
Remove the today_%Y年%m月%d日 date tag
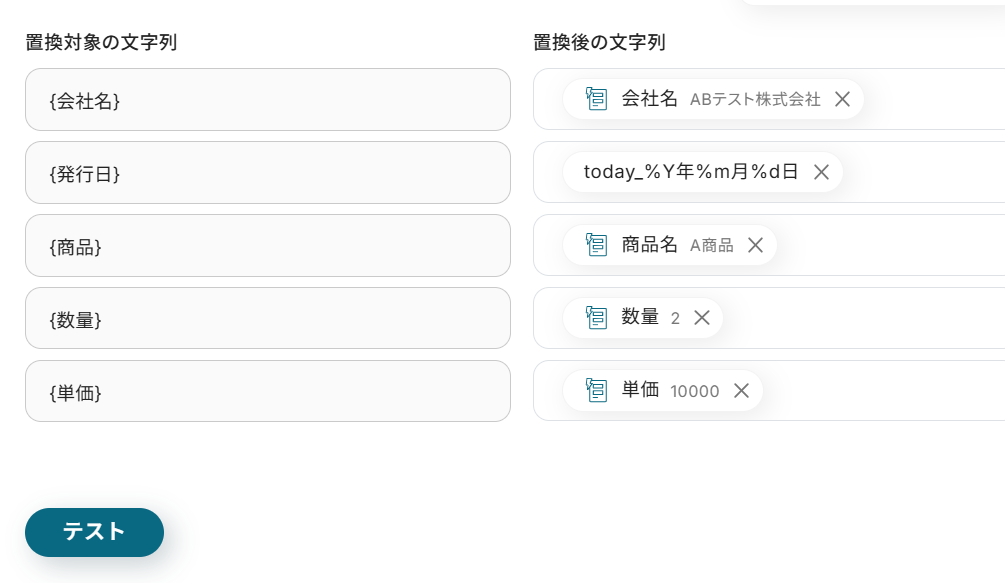821,172
